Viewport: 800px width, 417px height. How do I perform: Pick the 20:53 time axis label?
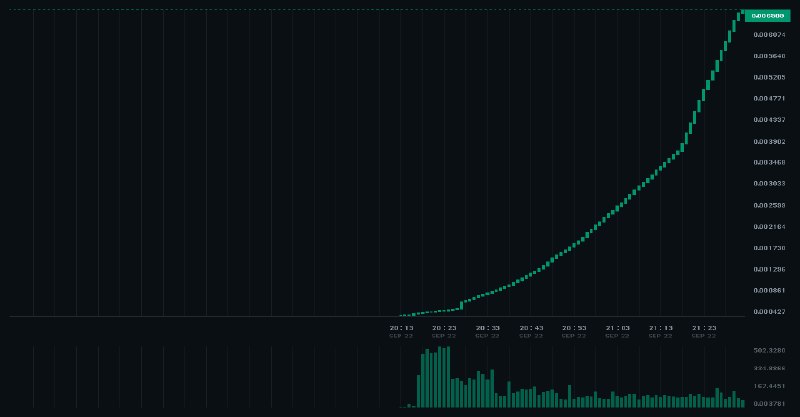coord(574,328)
